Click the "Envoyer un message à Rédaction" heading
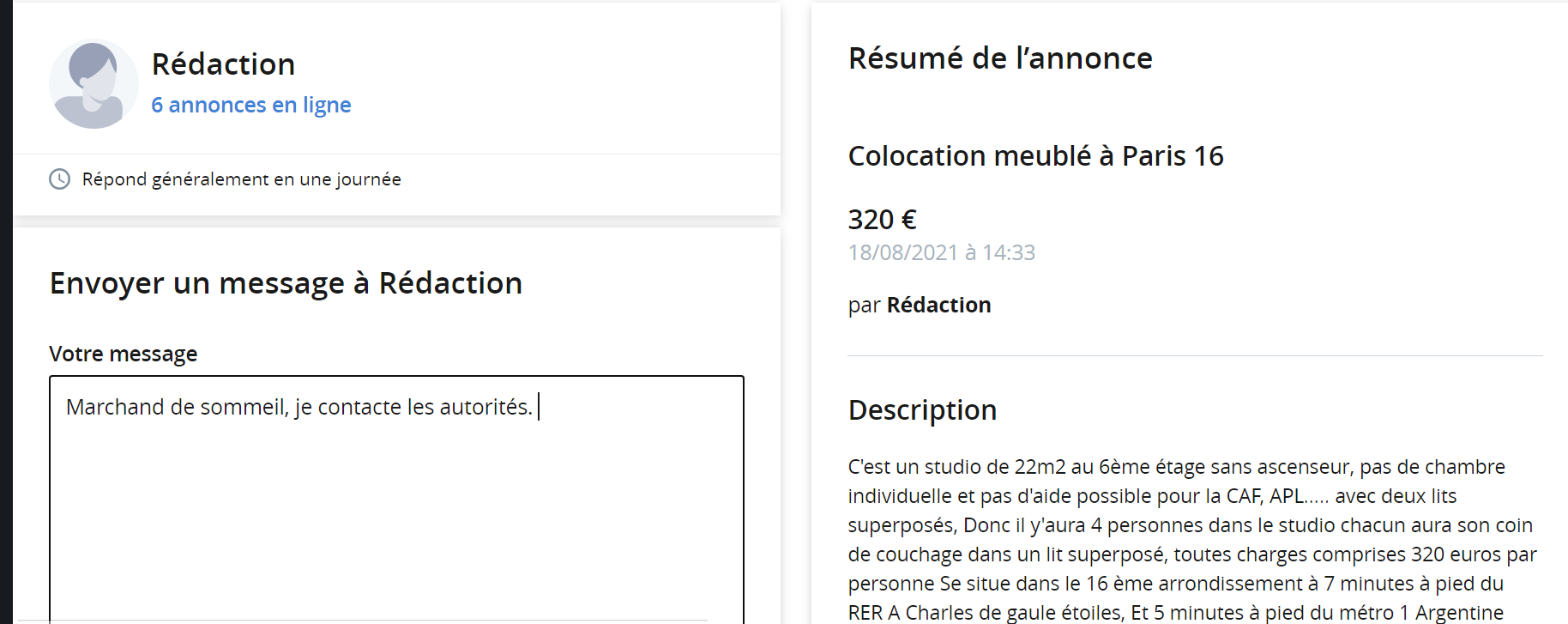The image size is (1568, 624). tap(286, 283)
